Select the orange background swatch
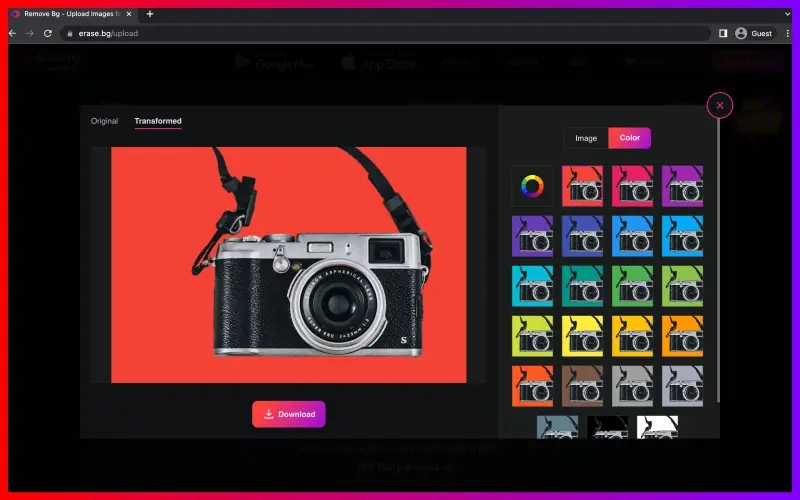 pos(682,336)
